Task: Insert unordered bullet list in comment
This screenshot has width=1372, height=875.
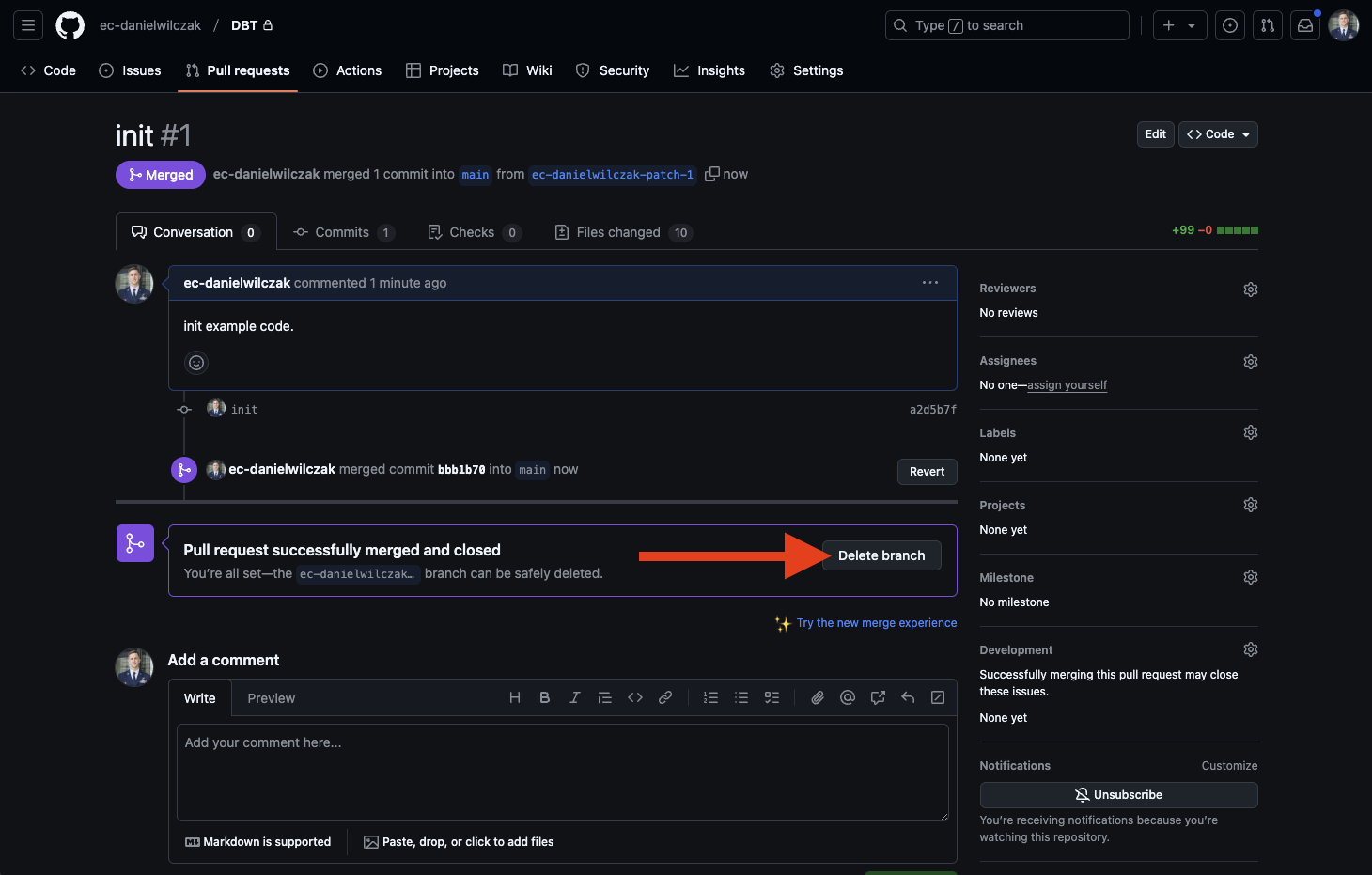Action: click(x=741, y=697)
